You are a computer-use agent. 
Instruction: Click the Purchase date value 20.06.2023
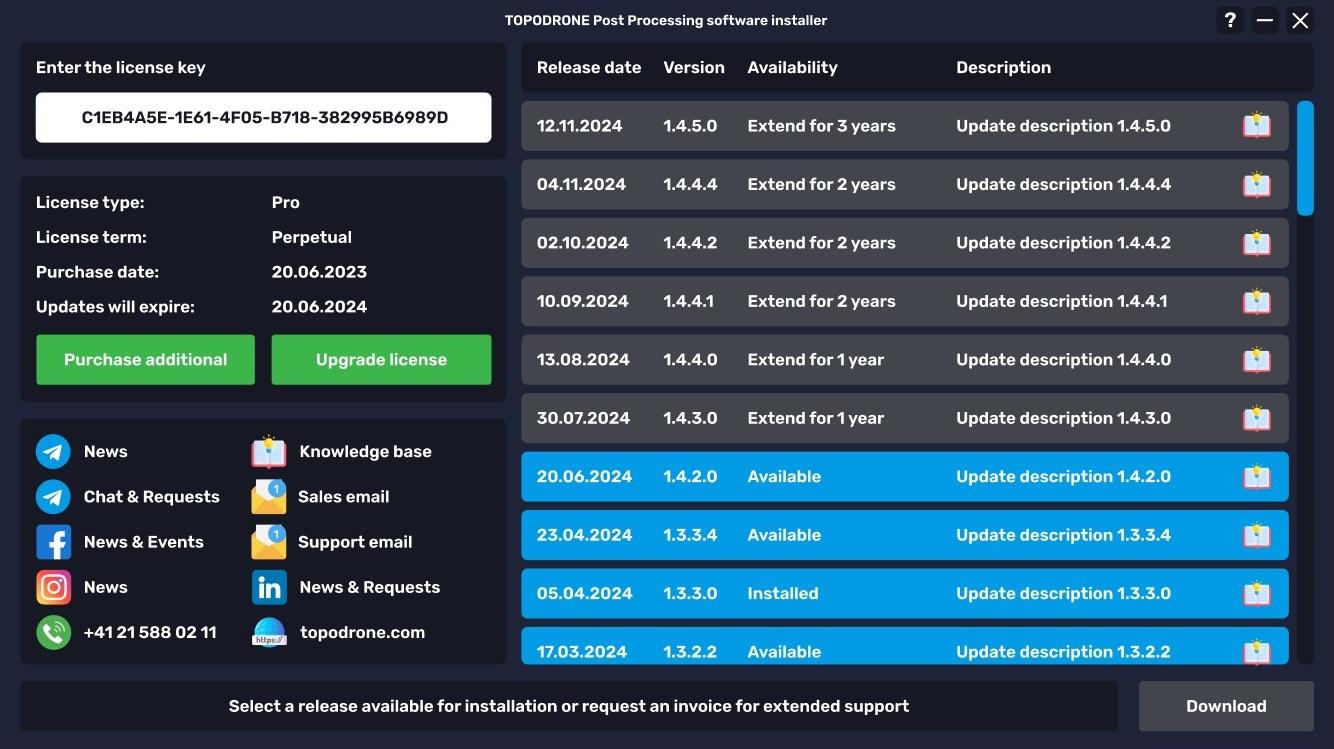tap(319, 272)
